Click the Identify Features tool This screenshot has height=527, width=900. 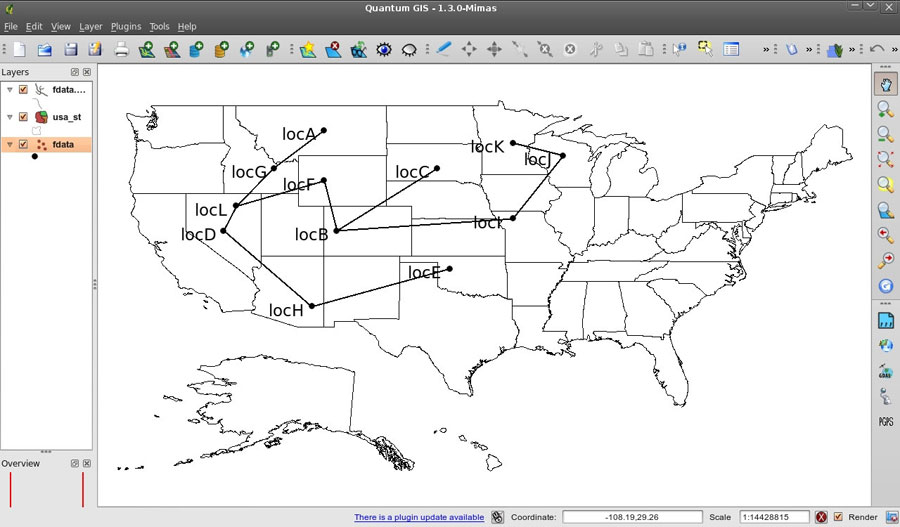pyautogui.click(x=680, y=49)
